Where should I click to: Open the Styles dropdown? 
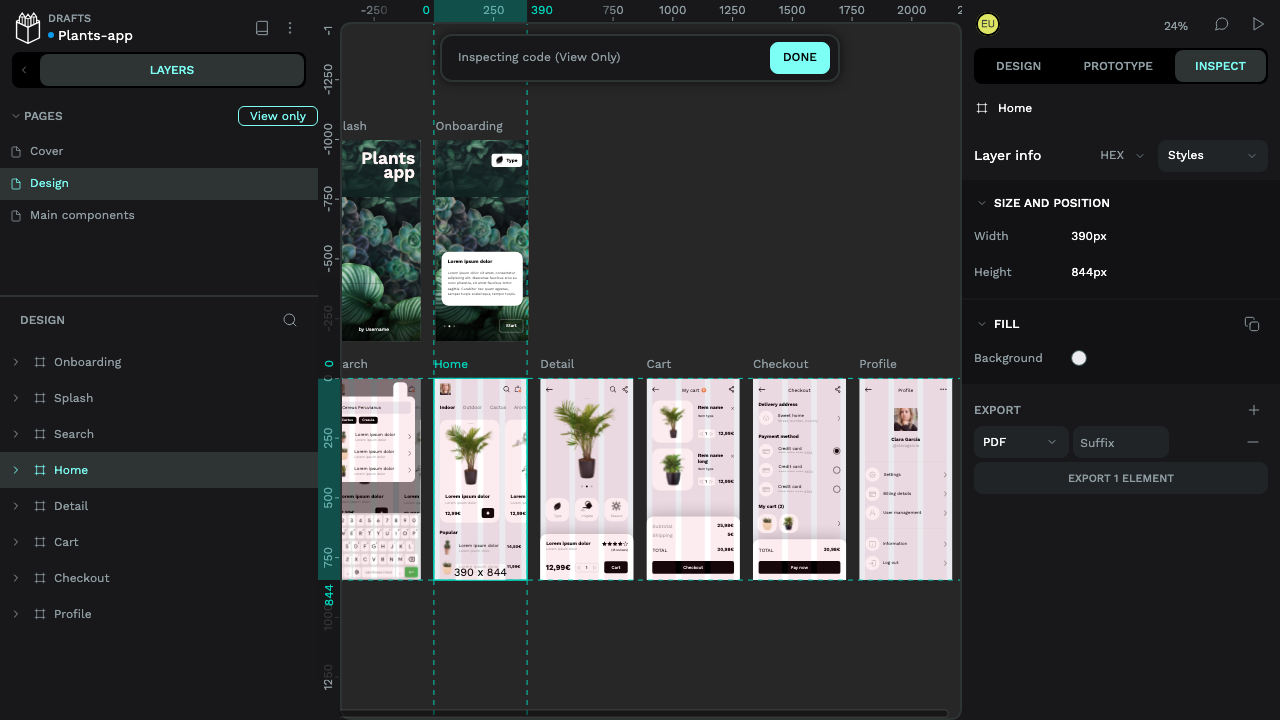(x=1212, y=155)
